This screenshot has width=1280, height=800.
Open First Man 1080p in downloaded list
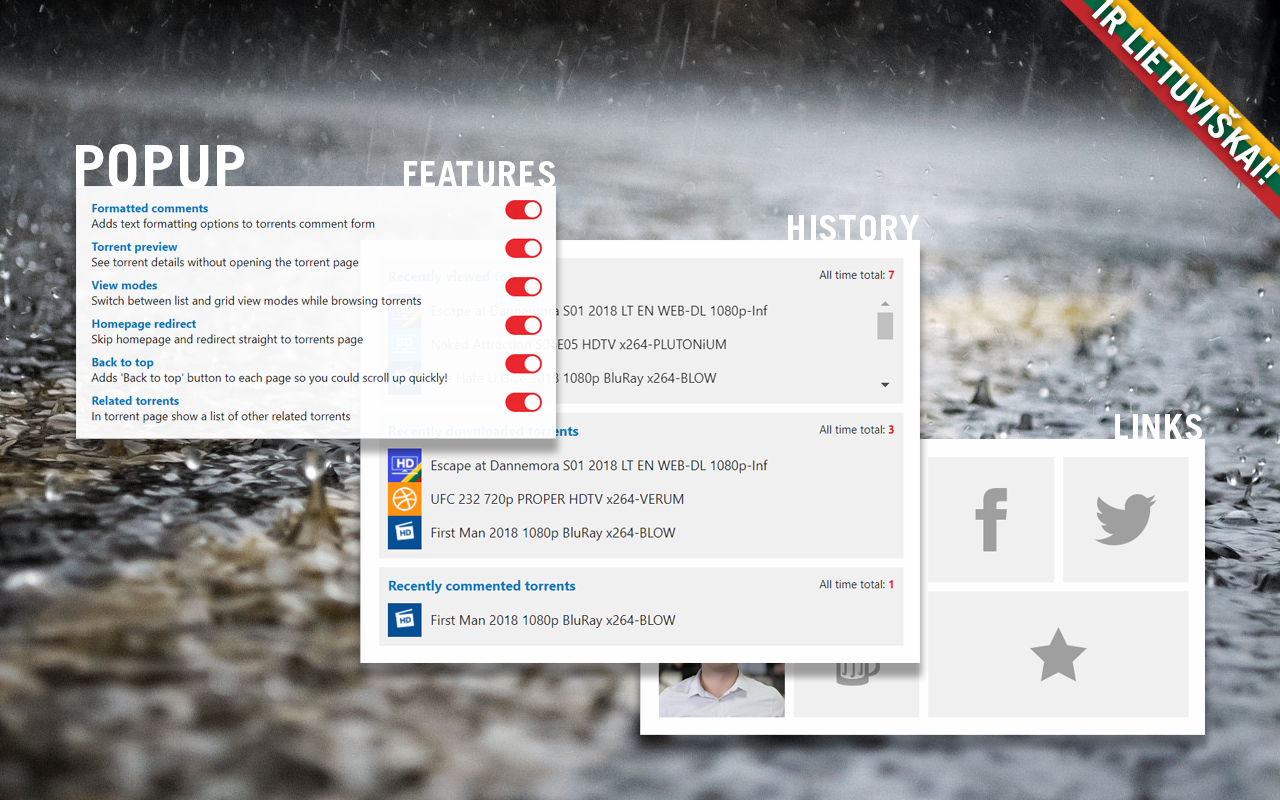[x=553, y=533]
